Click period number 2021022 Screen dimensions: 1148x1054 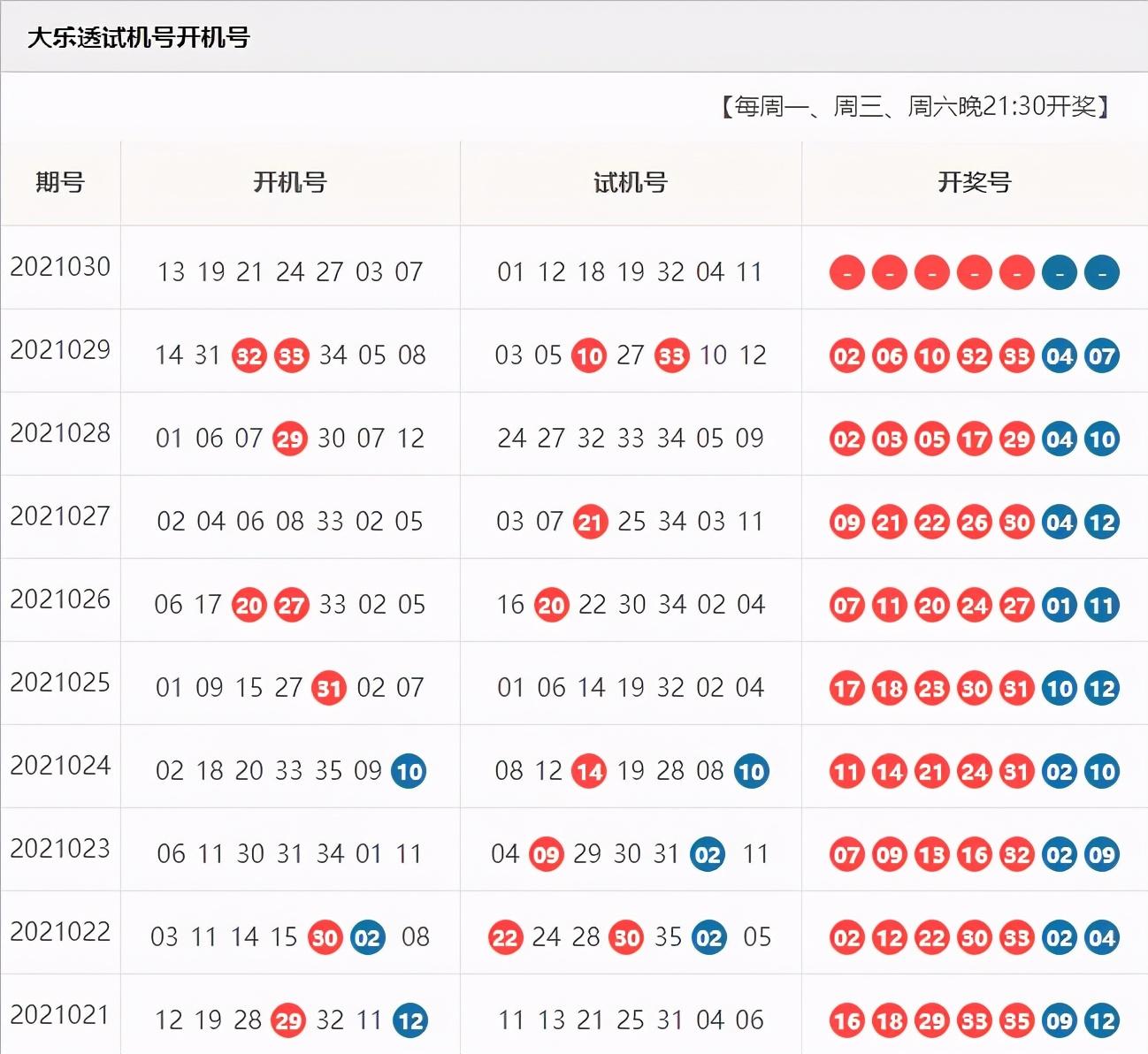click(60, 931)
